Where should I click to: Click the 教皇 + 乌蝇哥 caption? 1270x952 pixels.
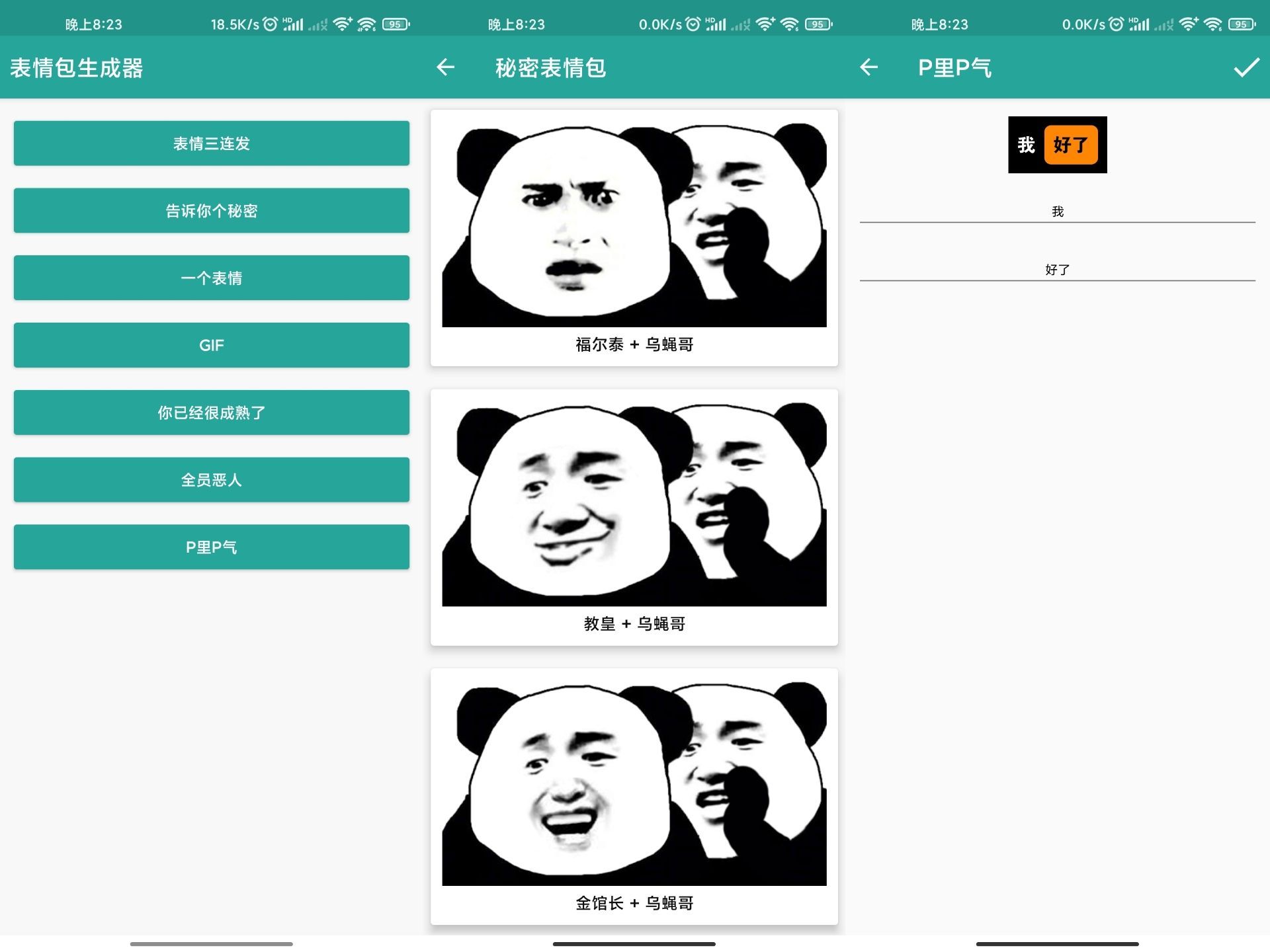click(x=634, y=624)
